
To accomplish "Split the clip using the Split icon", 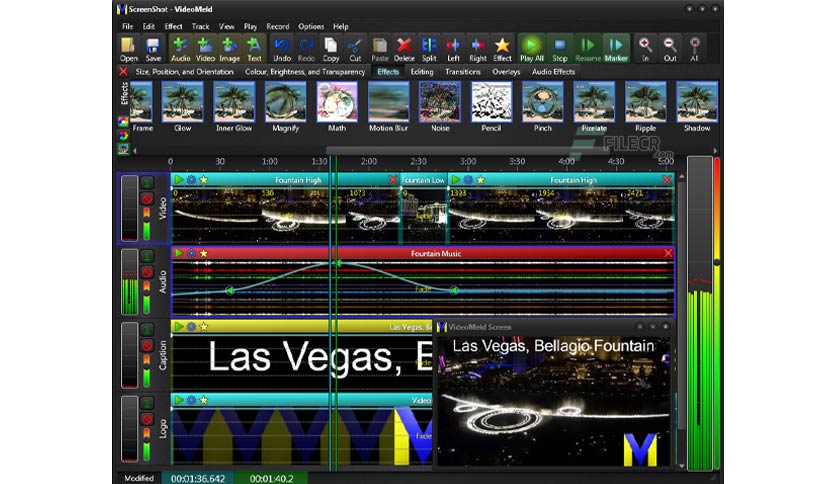I will (429, 49).
